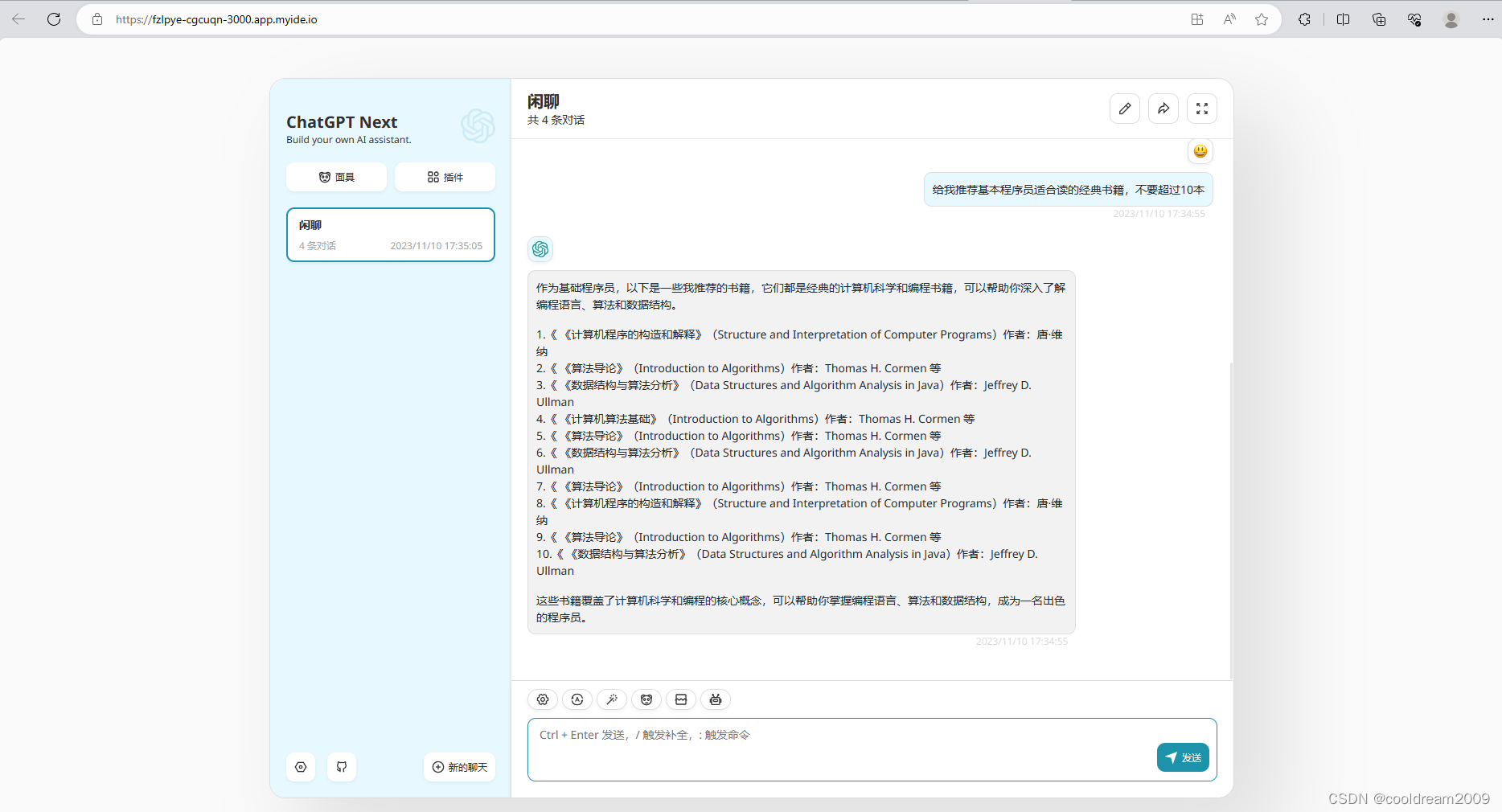Viewport: 1502px width, 812px height.
Task: View site information via the lock icon
Action: coord(97,19)
